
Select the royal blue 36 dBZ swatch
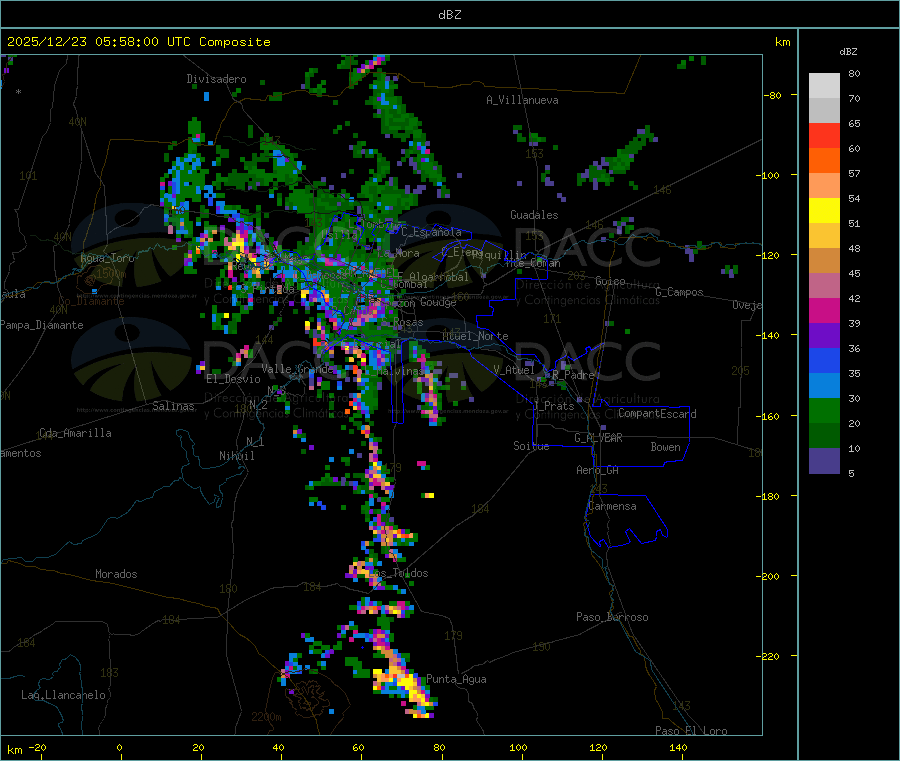coord(824,360)
